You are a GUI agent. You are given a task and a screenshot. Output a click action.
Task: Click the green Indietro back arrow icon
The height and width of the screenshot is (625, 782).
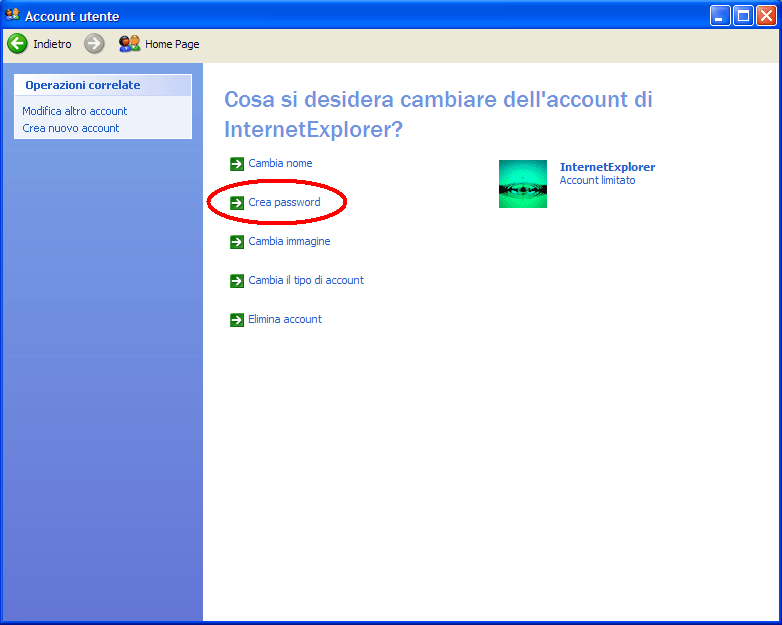(17, 44)
